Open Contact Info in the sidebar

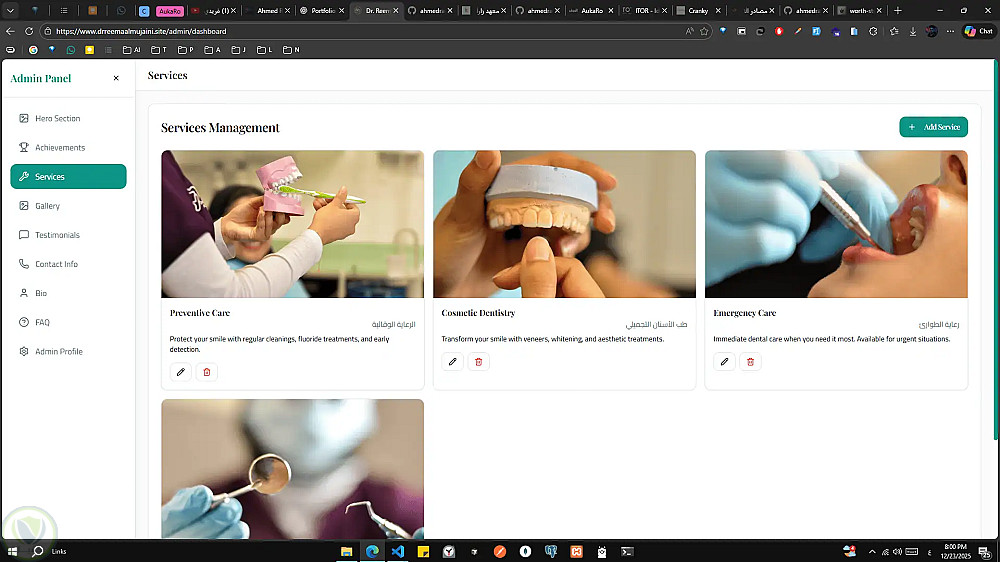click(x=68, y=264)
